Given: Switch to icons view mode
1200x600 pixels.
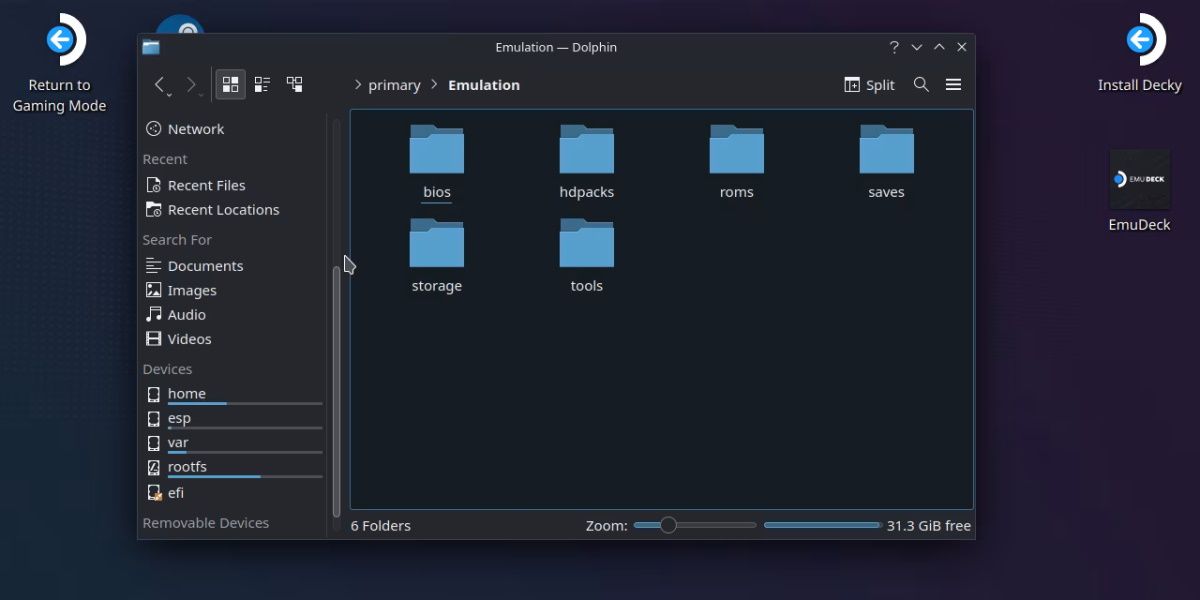Looking at the screenshot, I should pos(230,84).
